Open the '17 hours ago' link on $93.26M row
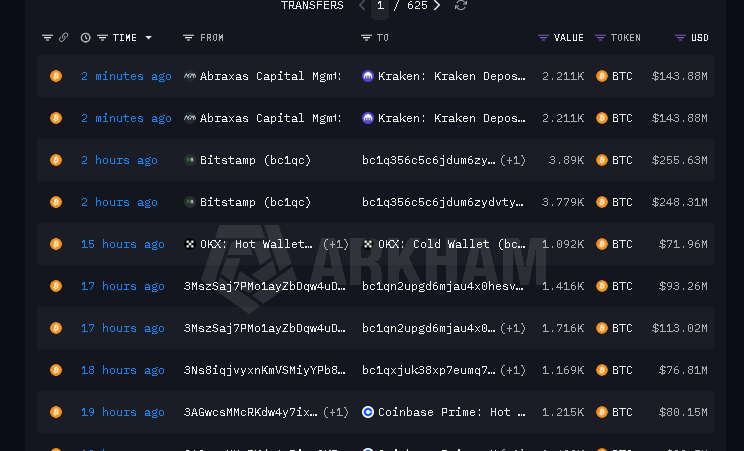Viewport: 744px width, 451px height. [x=123, y=286]
